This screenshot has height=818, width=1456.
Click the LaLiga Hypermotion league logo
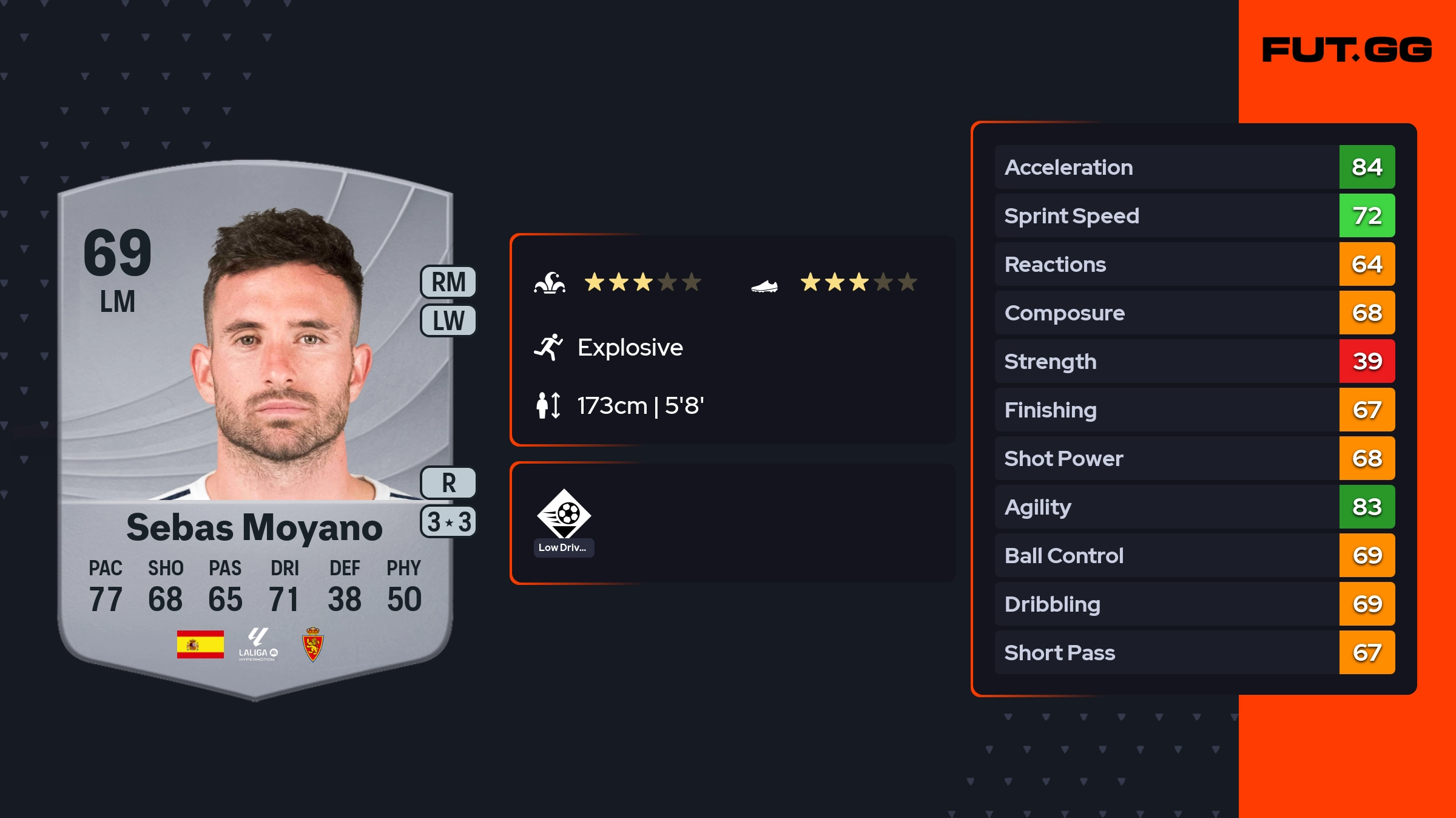pyautogui.click(x=258, y=644)
